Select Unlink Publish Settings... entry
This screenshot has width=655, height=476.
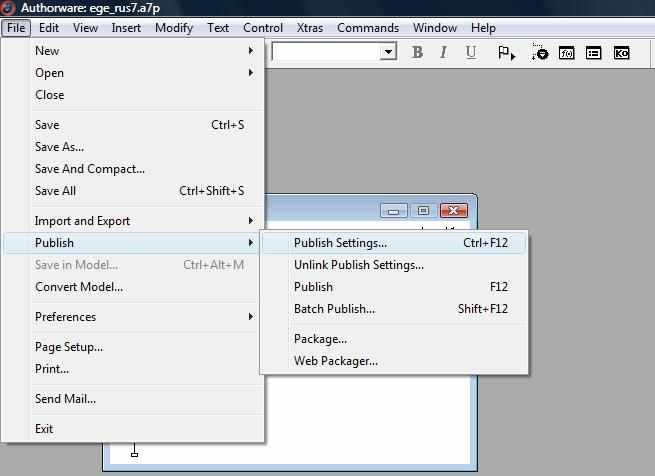(x=394, y=265)
